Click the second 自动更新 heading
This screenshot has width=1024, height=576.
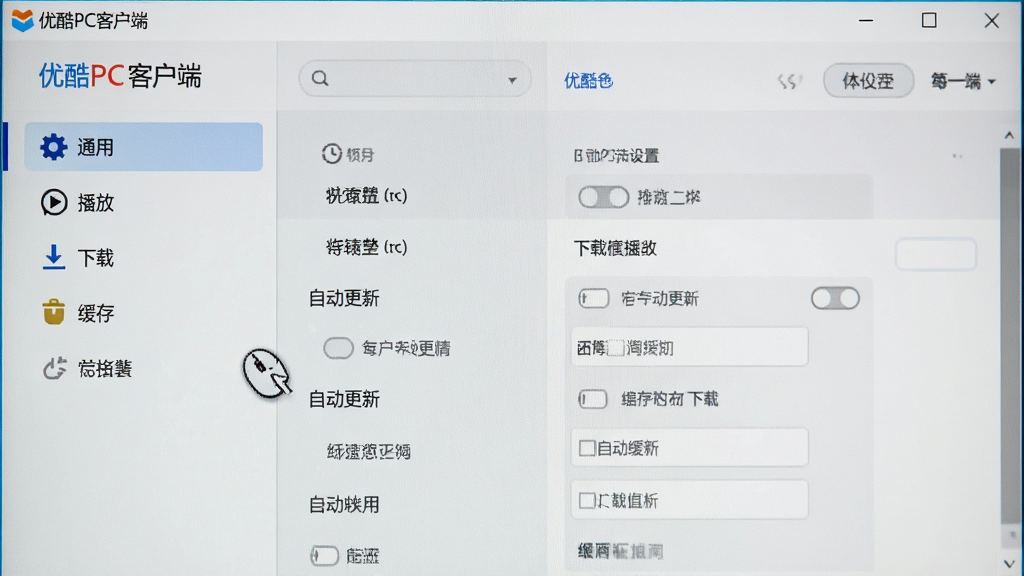(x=344, y=399)
